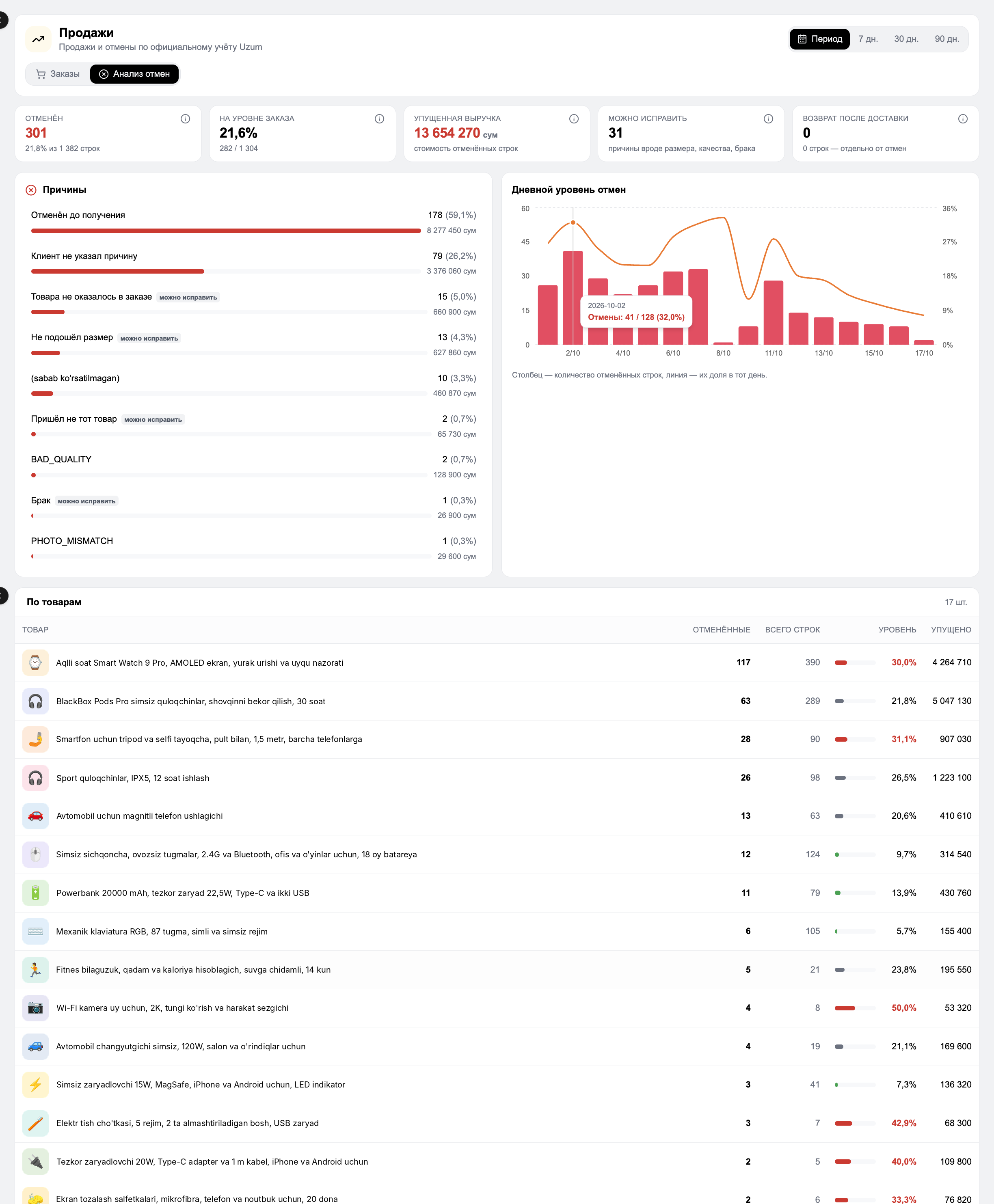Select the 7 дн. period
Viewport: 994px width, 1204px height.
coord(867,39)
